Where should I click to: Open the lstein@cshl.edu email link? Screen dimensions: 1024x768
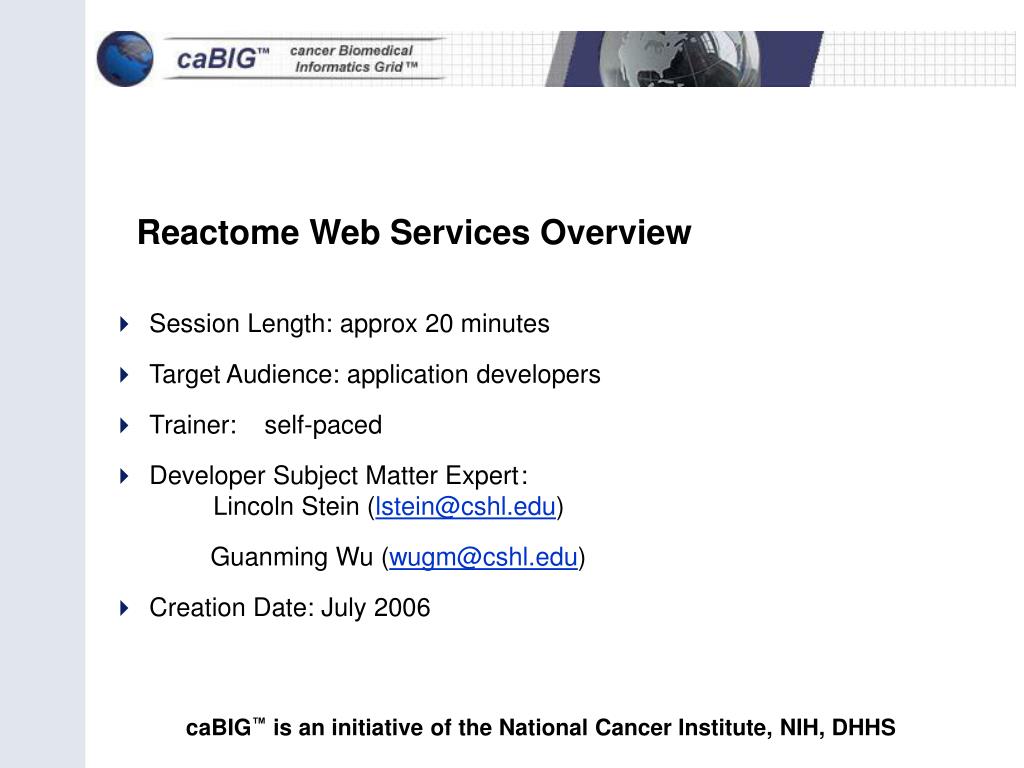(x=466, y=507)
